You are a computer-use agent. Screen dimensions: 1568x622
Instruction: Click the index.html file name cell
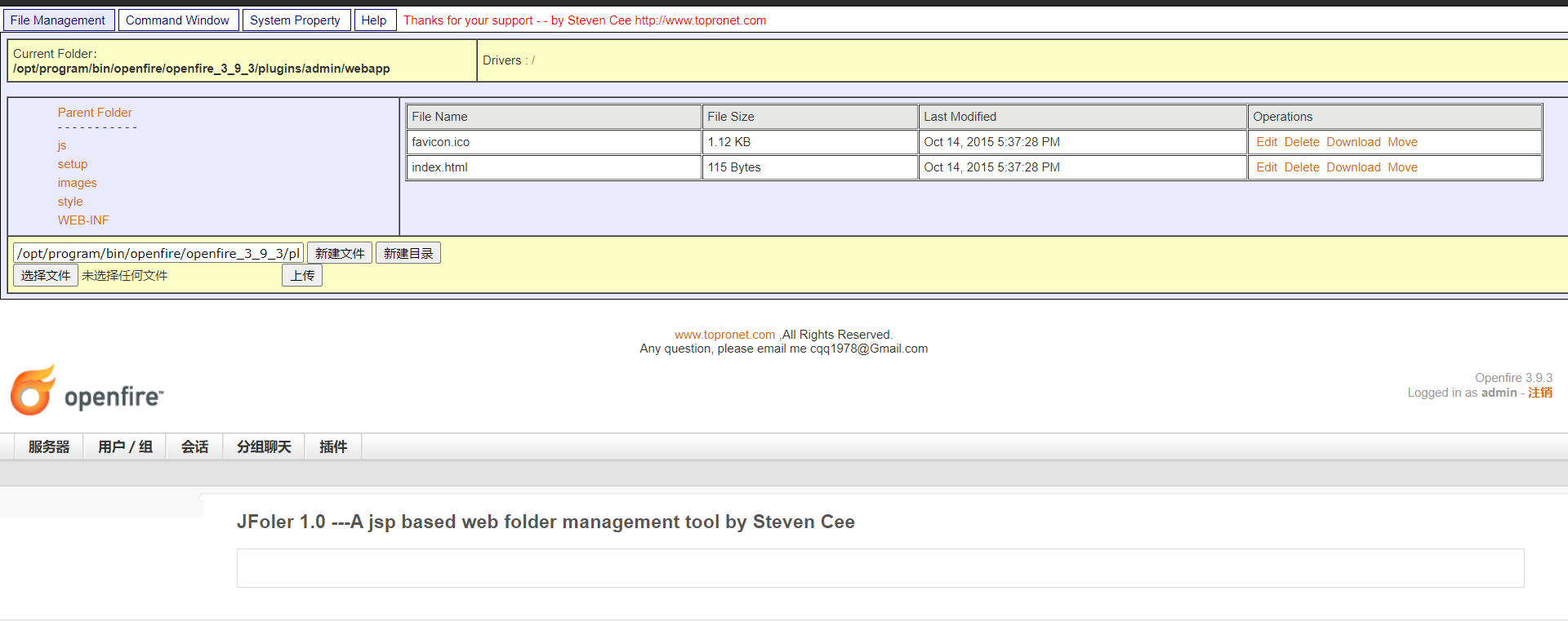click(554, 167)
